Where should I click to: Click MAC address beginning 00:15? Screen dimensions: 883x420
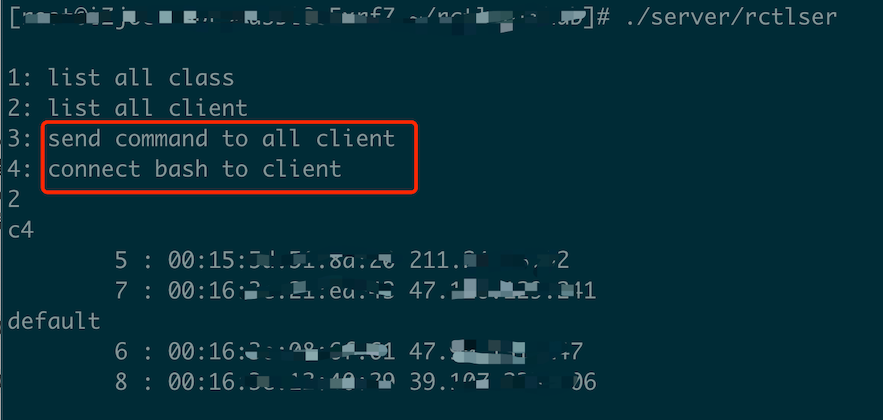pyautogui.click(x=281, y=260)
